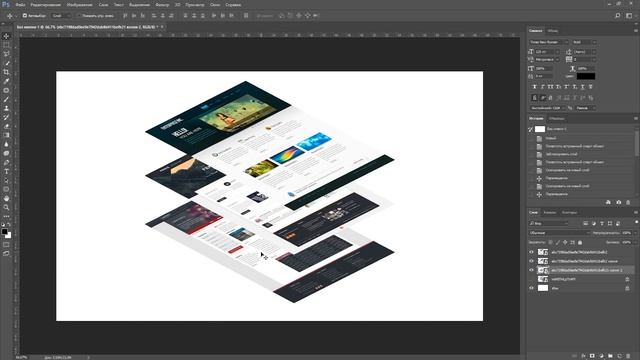Click the delete layer trash icon
Viewport: 640px width, 360px height.
[x=628, y=356]
